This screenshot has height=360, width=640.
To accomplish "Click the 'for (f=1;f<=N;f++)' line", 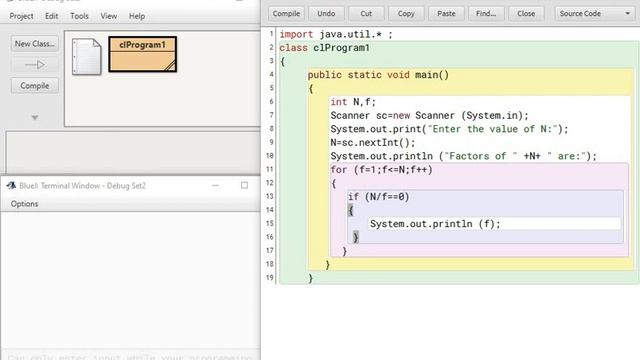I will pyautogui.click(x=381, y=169).
